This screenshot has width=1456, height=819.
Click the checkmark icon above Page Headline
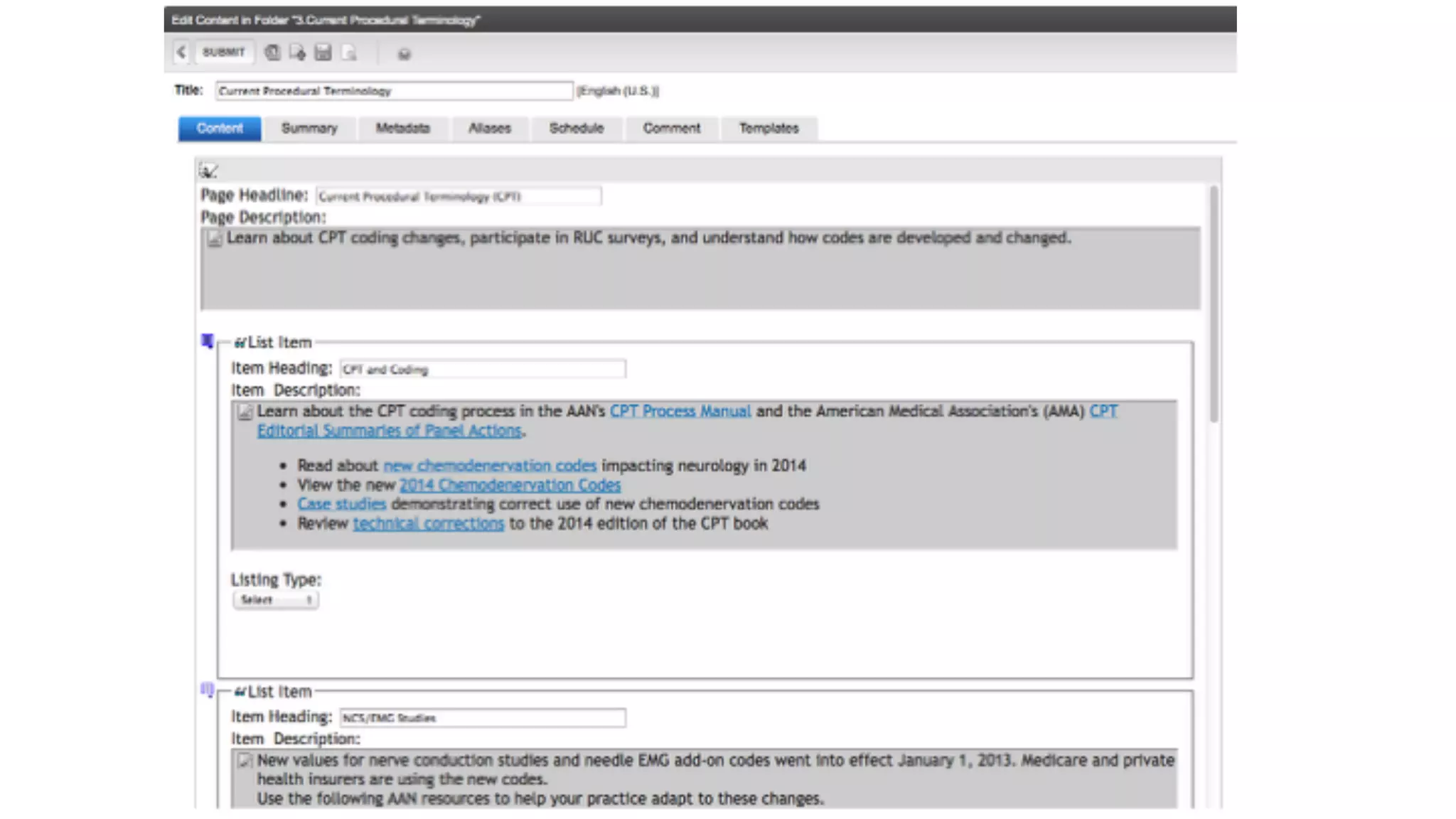pyautogui.click(x=208, y=171)
